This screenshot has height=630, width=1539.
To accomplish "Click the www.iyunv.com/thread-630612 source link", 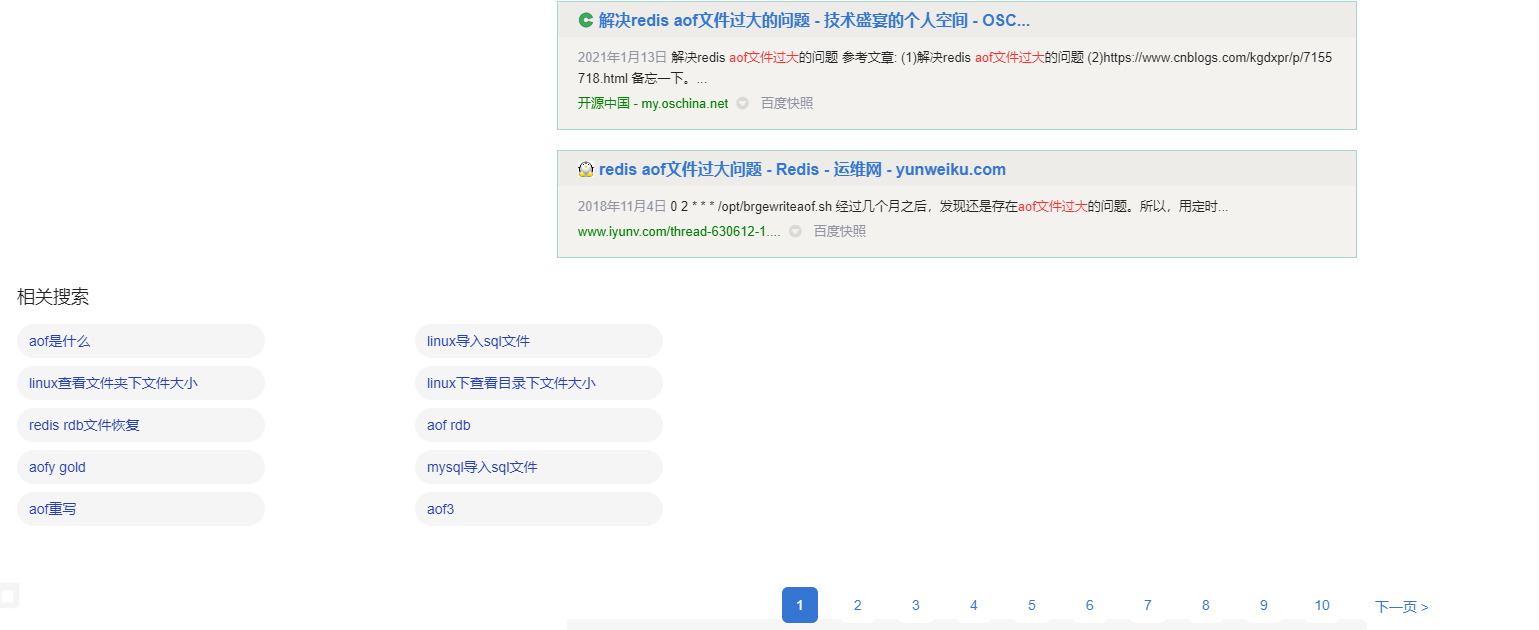I will [681, 230].
